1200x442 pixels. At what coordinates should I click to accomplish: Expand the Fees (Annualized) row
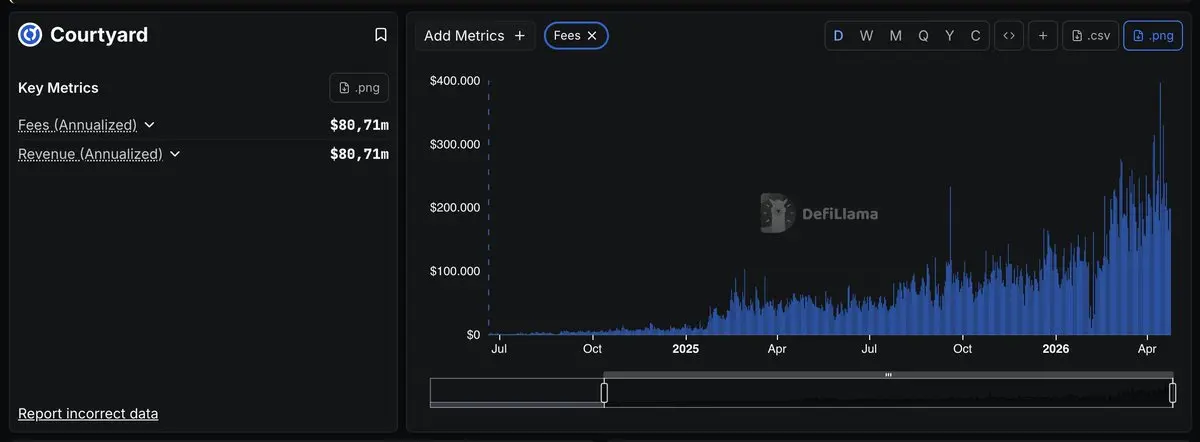click(x=150, y=125)
